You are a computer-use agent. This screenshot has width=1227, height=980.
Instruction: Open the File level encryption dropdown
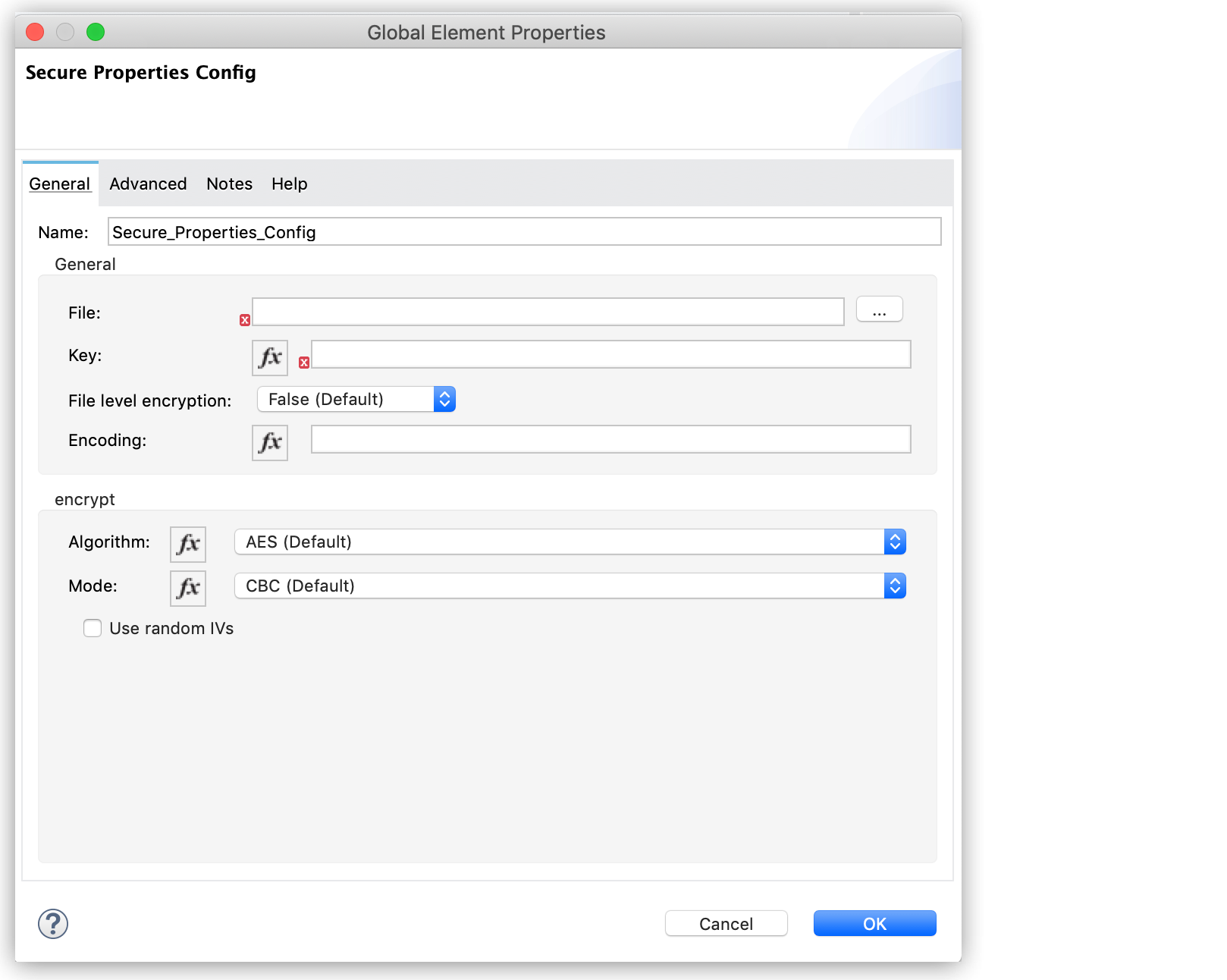pyautogui.click(x=444, y=398)
